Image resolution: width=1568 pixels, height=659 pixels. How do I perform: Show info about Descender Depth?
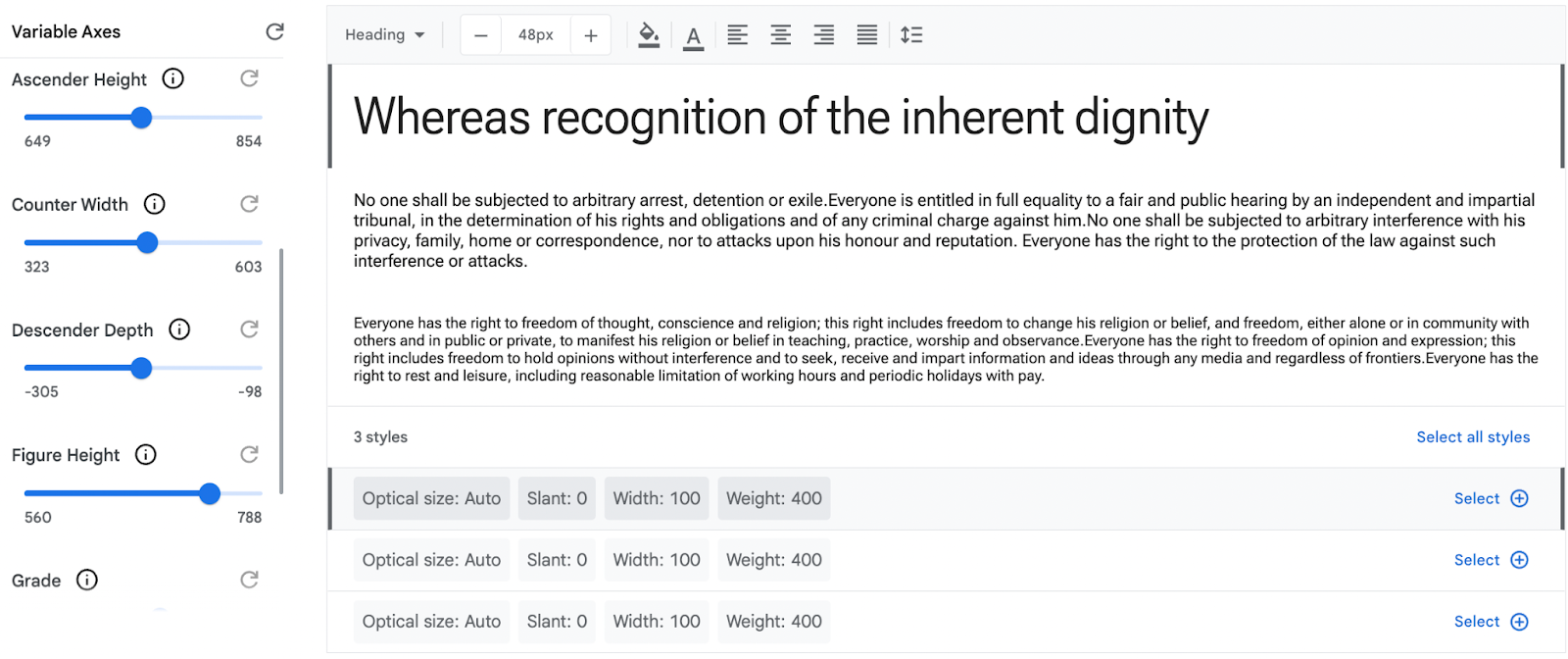tap(179, 329)
